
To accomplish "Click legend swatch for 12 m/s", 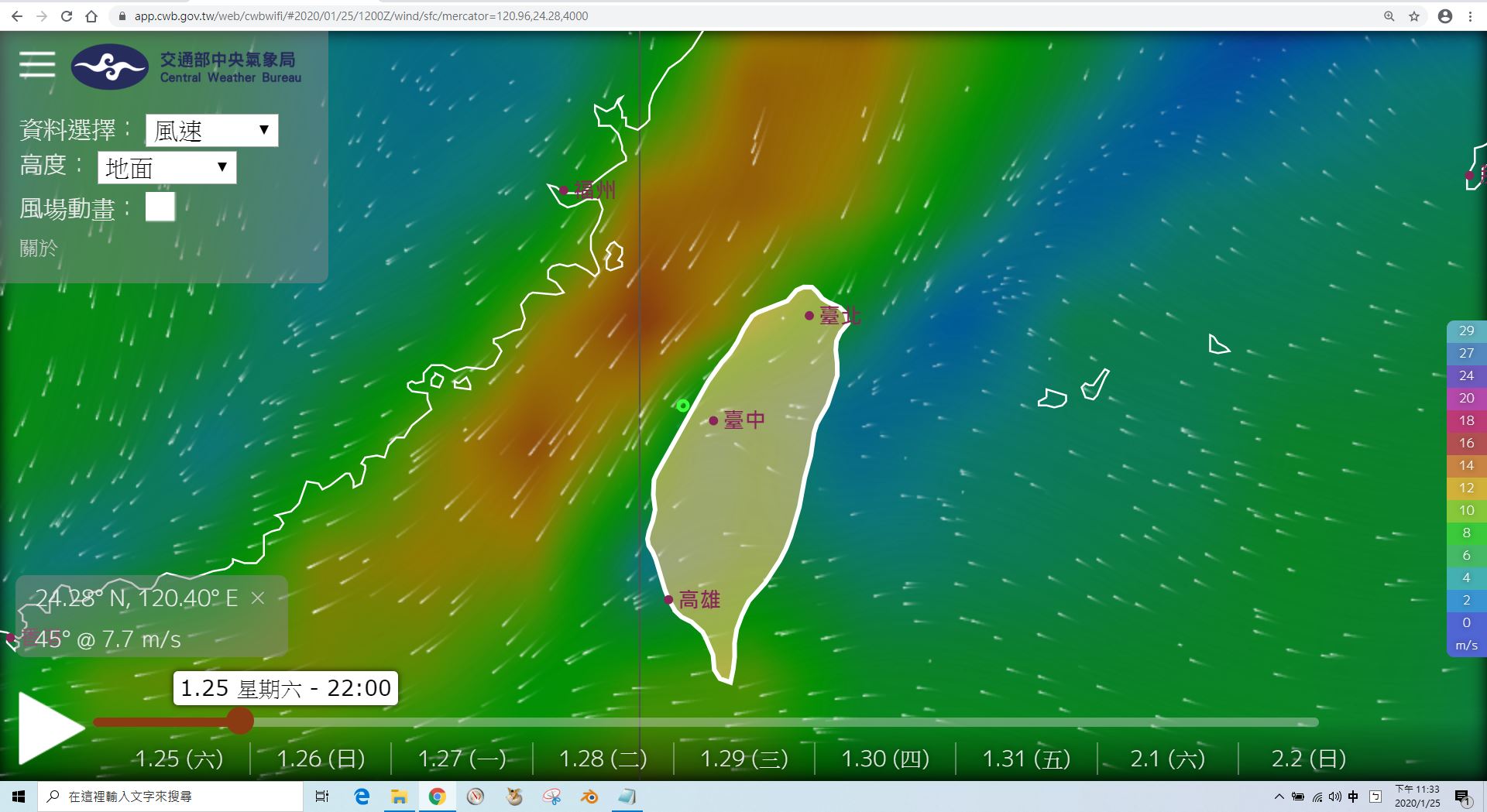I will click(x=1466, y=488).
